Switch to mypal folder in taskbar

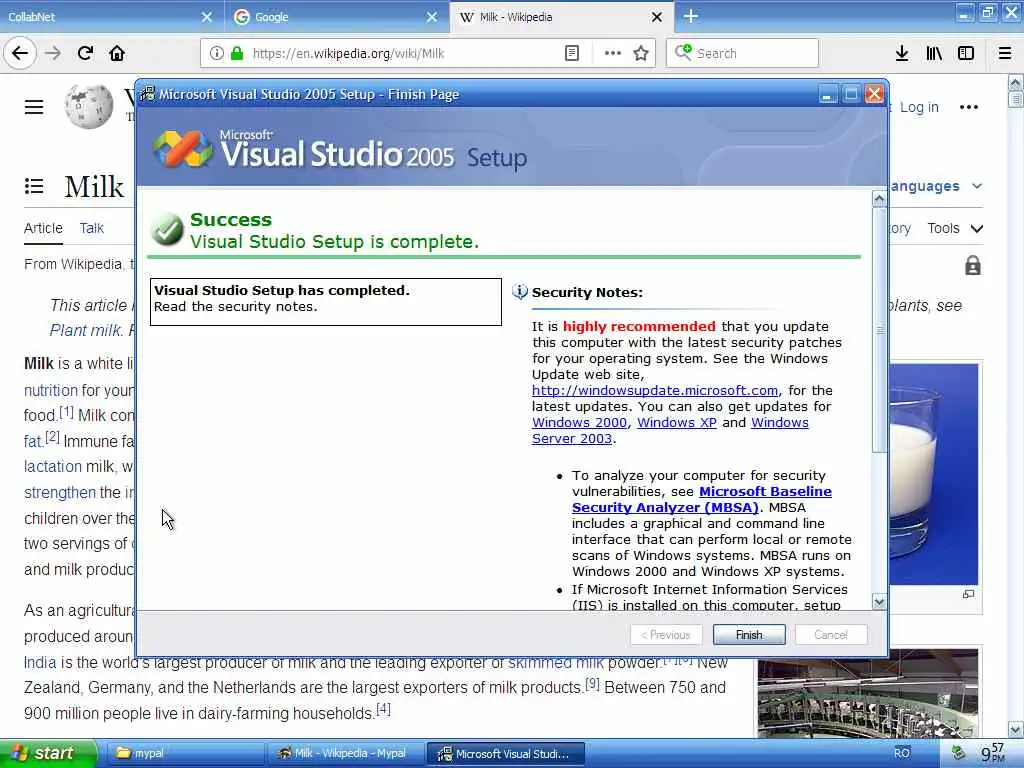(185, 753)
